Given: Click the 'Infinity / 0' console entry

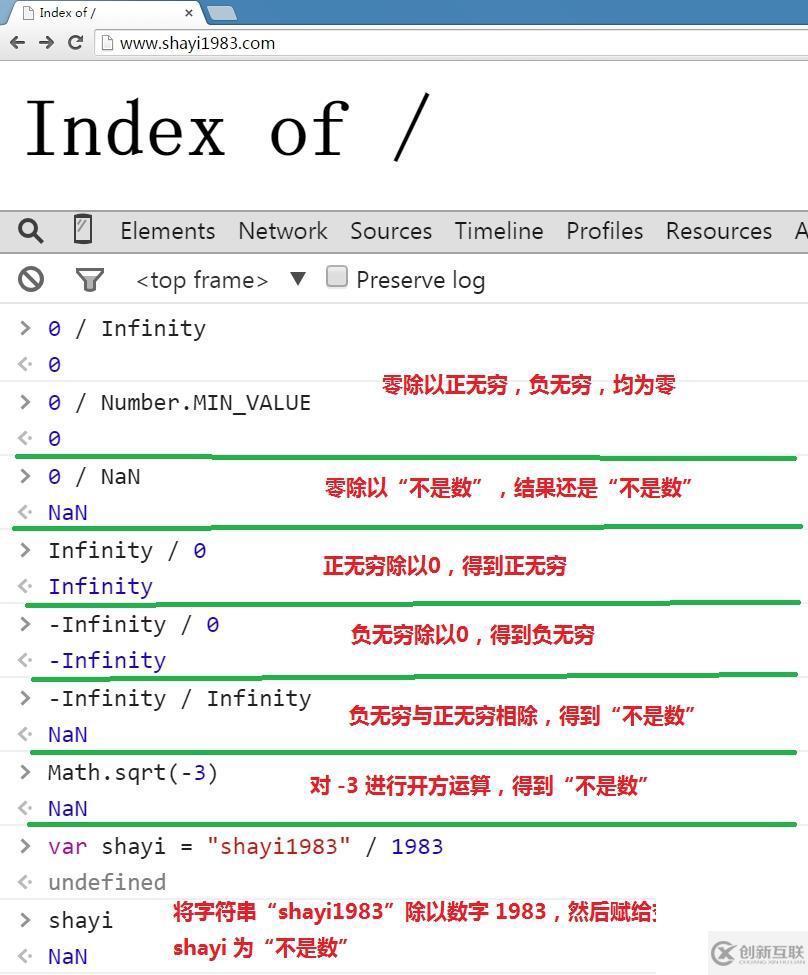Looking at the screenshot, I should point(127,551).
